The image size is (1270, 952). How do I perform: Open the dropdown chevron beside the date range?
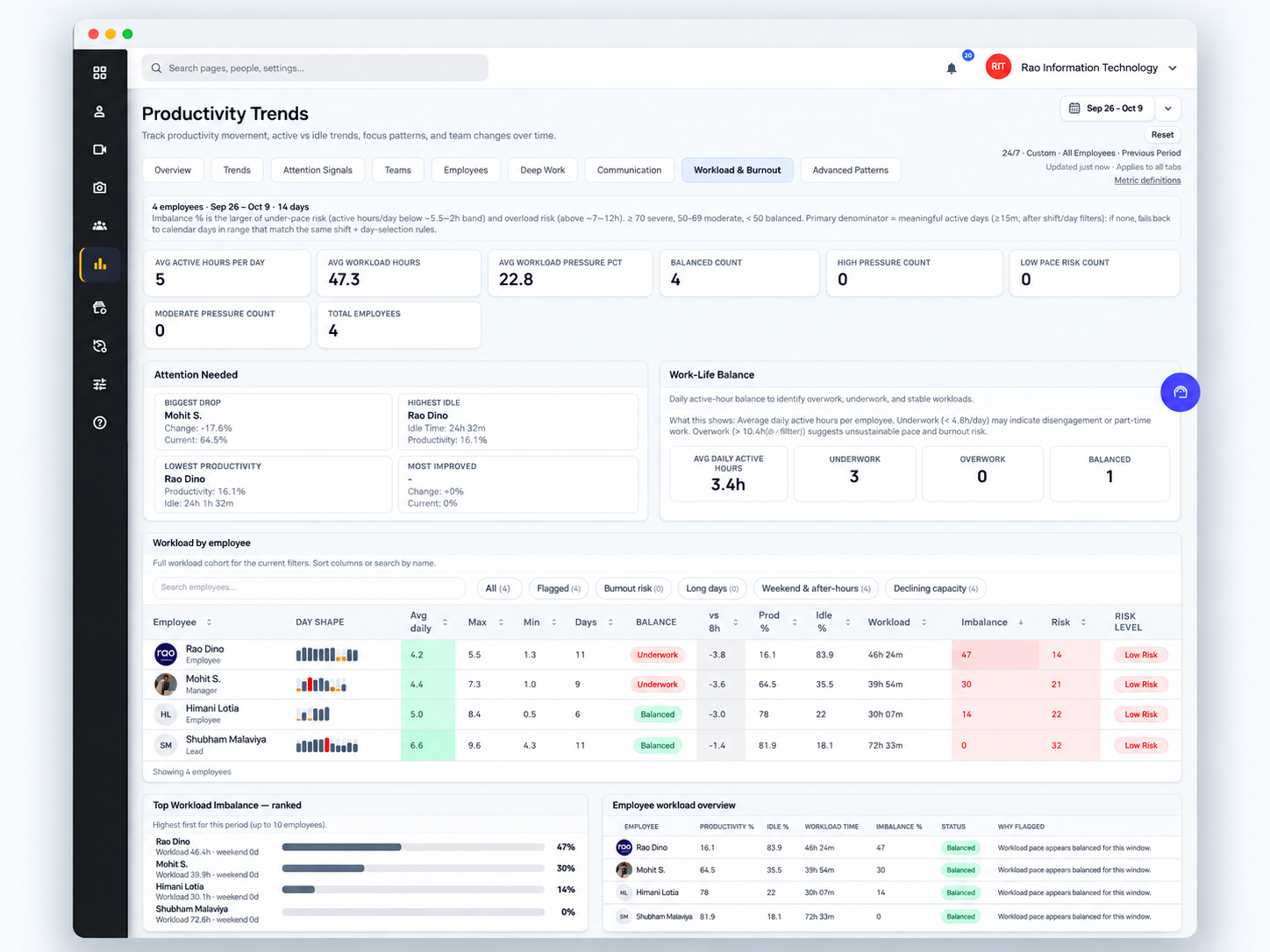[1168, 109]
